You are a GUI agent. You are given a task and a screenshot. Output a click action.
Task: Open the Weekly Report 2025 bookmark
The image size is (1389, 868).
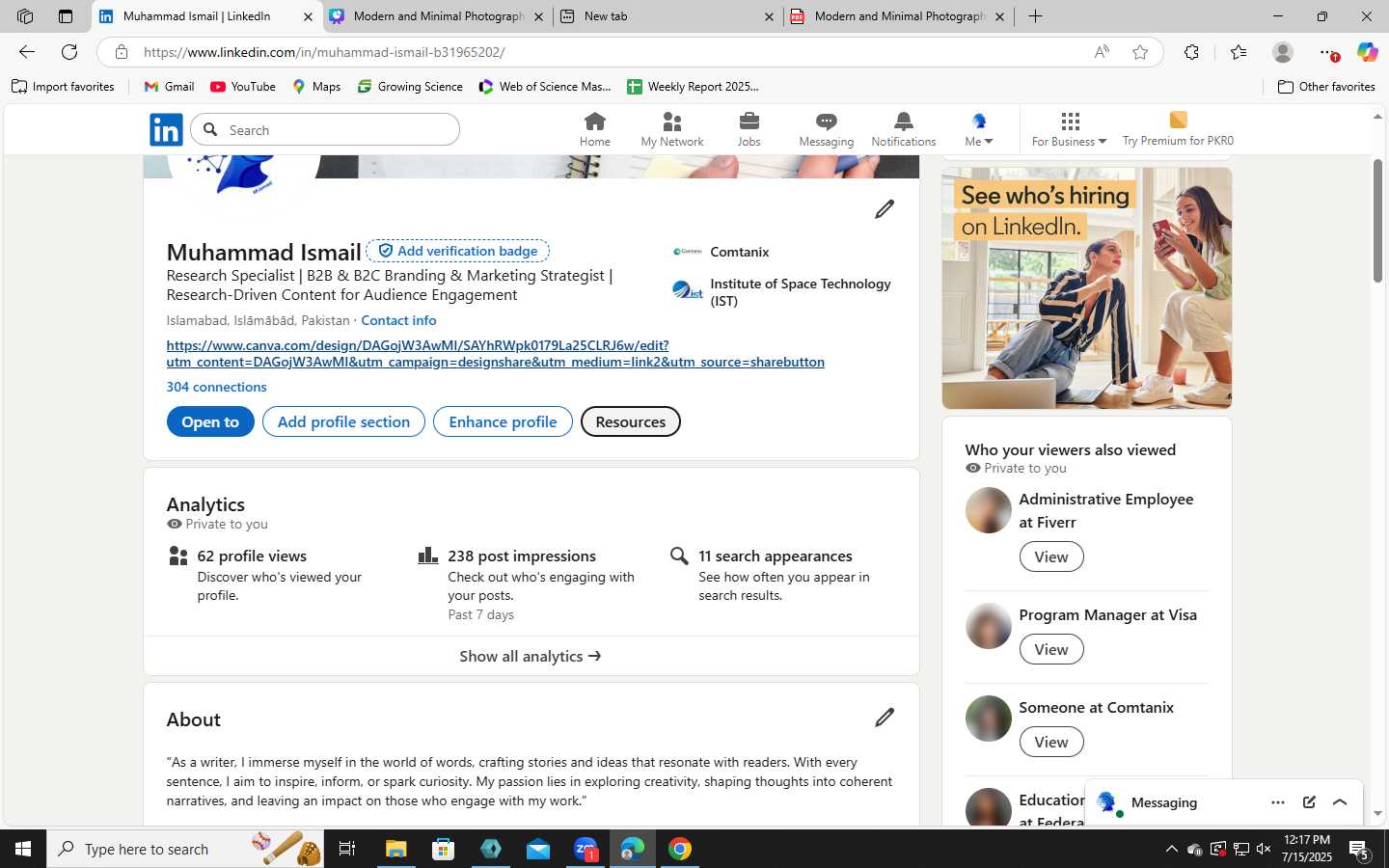(693, 87)
